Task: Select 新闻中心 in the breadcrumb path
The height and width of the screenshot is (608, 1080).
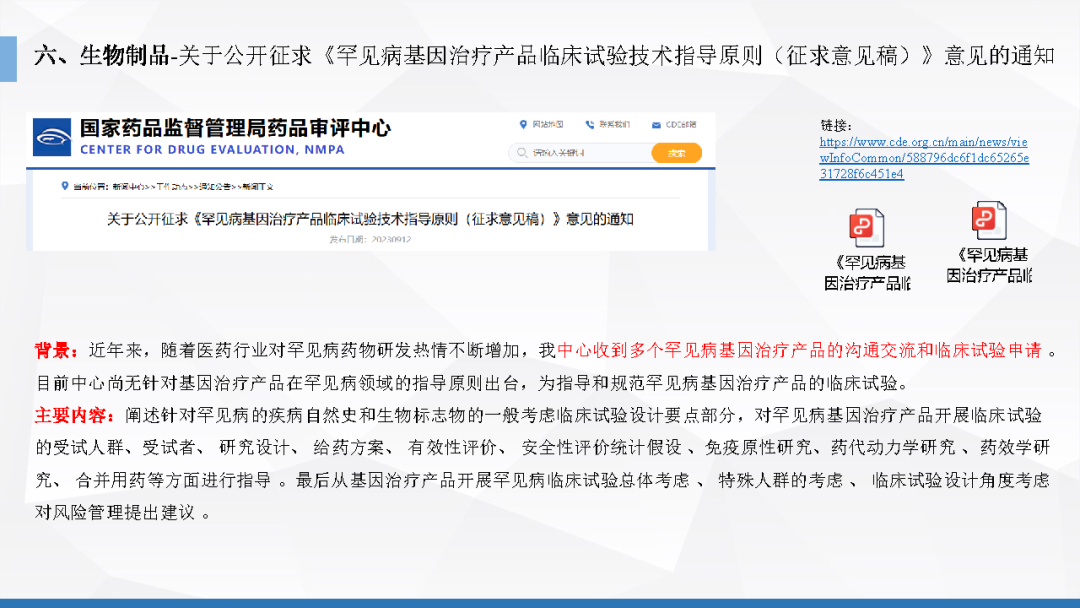Action: (x=127, y=186)
